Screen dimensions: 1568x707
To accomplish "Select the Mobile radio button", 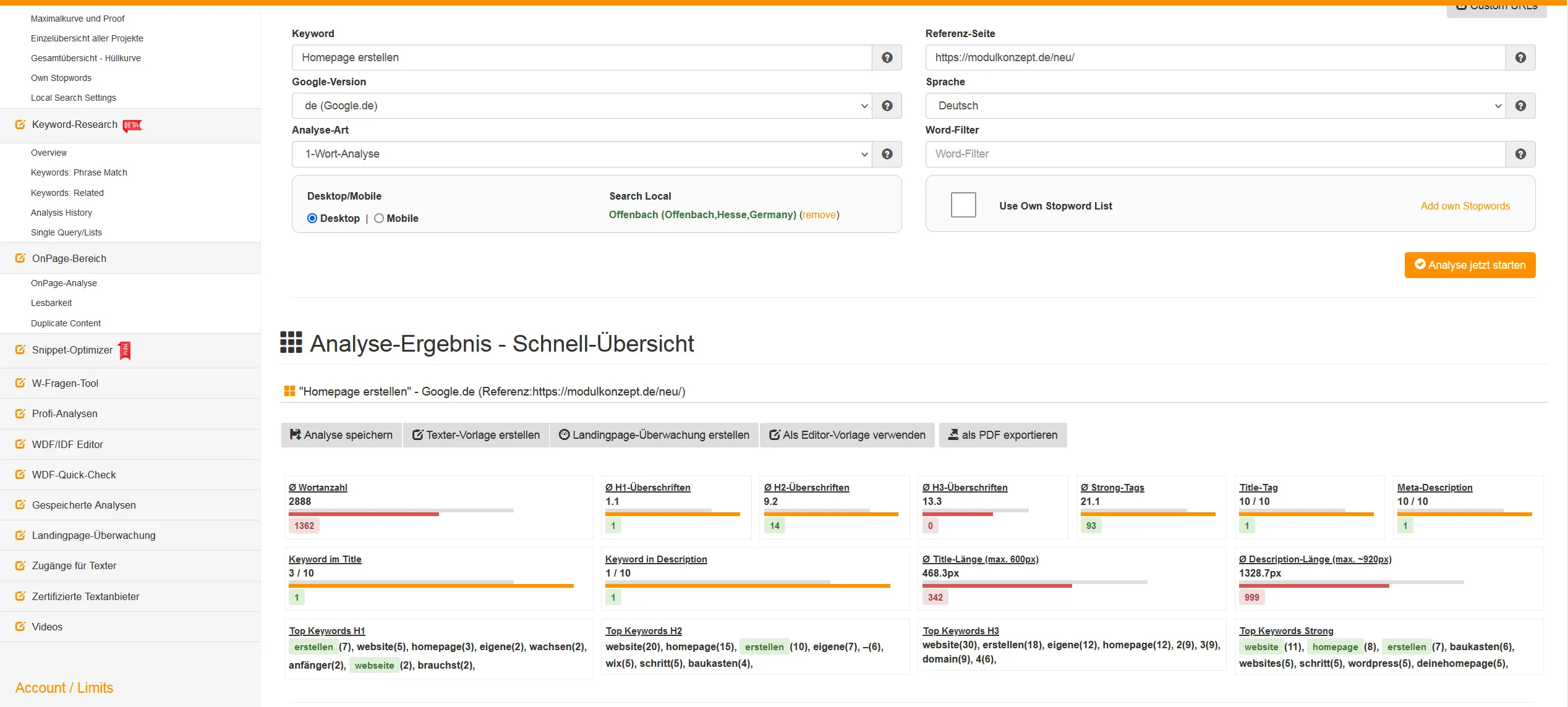I will point(379,218).
